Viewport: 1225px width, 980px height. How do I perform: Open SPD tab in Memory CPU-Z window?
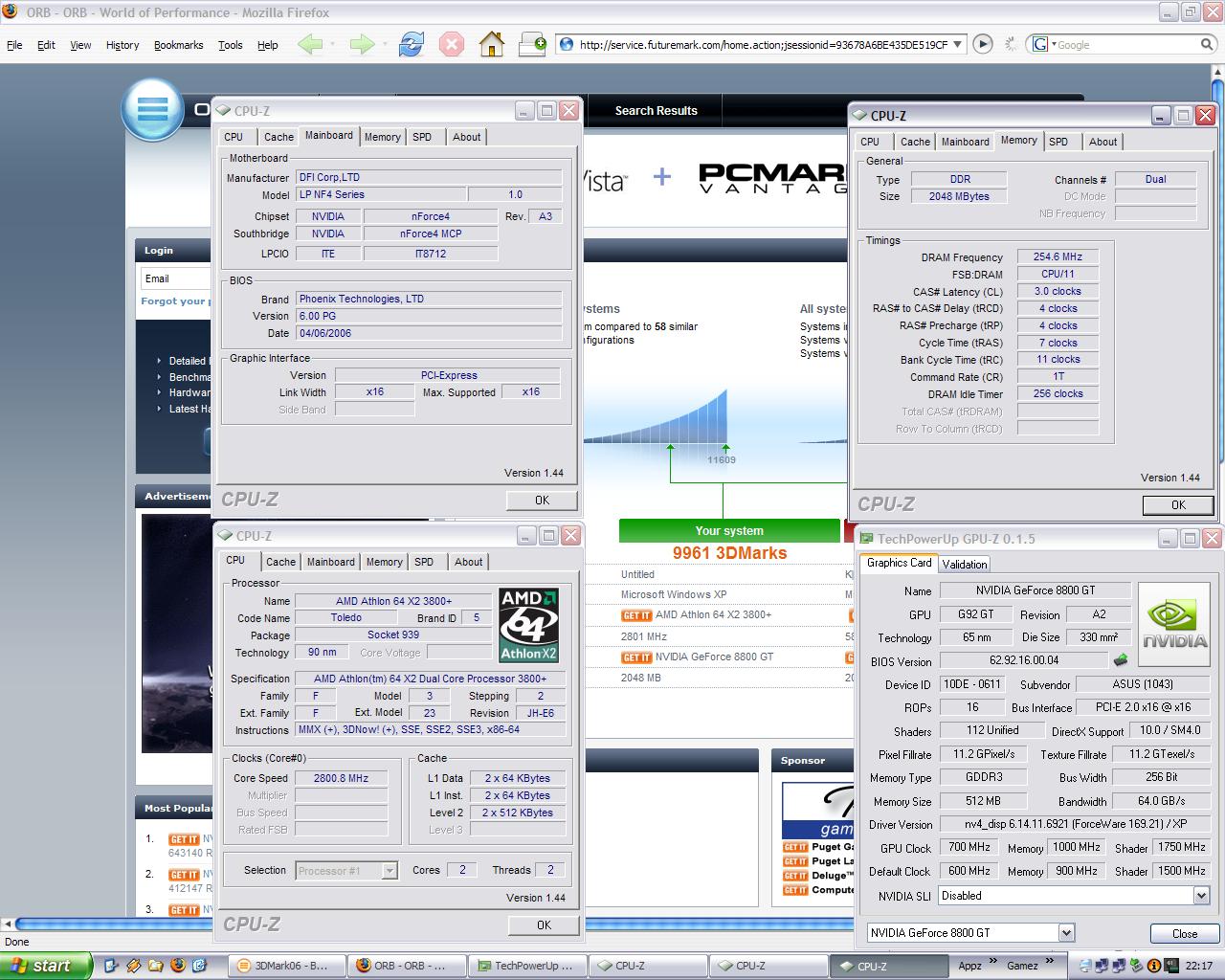1058,142
